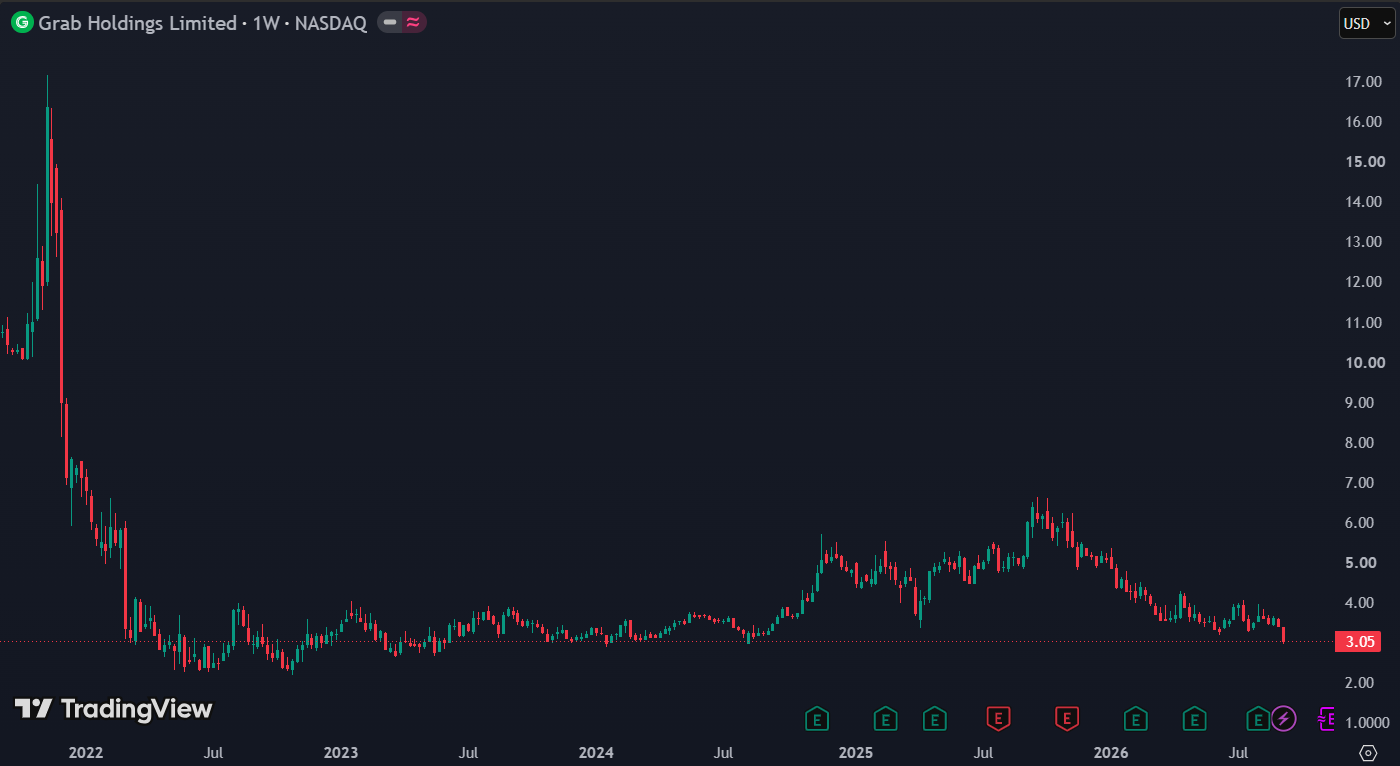Click the red 3.05 current price label
Image resolution: width=1400 pixels, height=766 pixels.
pos(1359,642)
